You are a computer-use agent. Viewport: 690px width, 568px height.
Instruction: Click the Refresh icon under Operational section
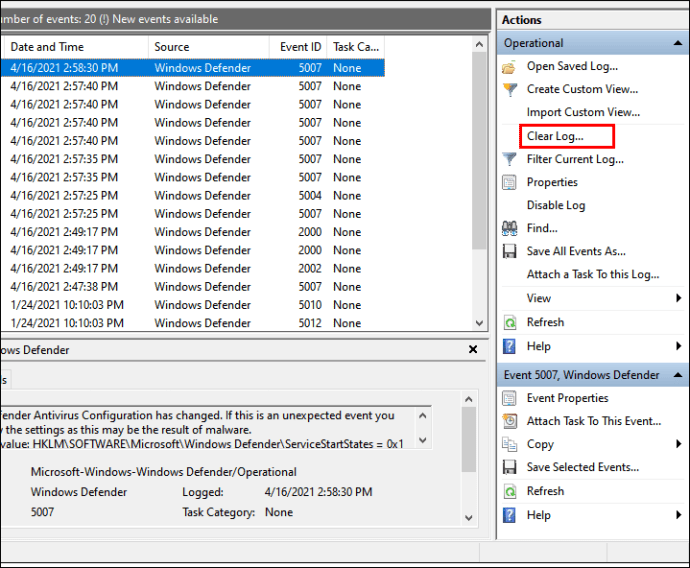click(x=509, y=322)
